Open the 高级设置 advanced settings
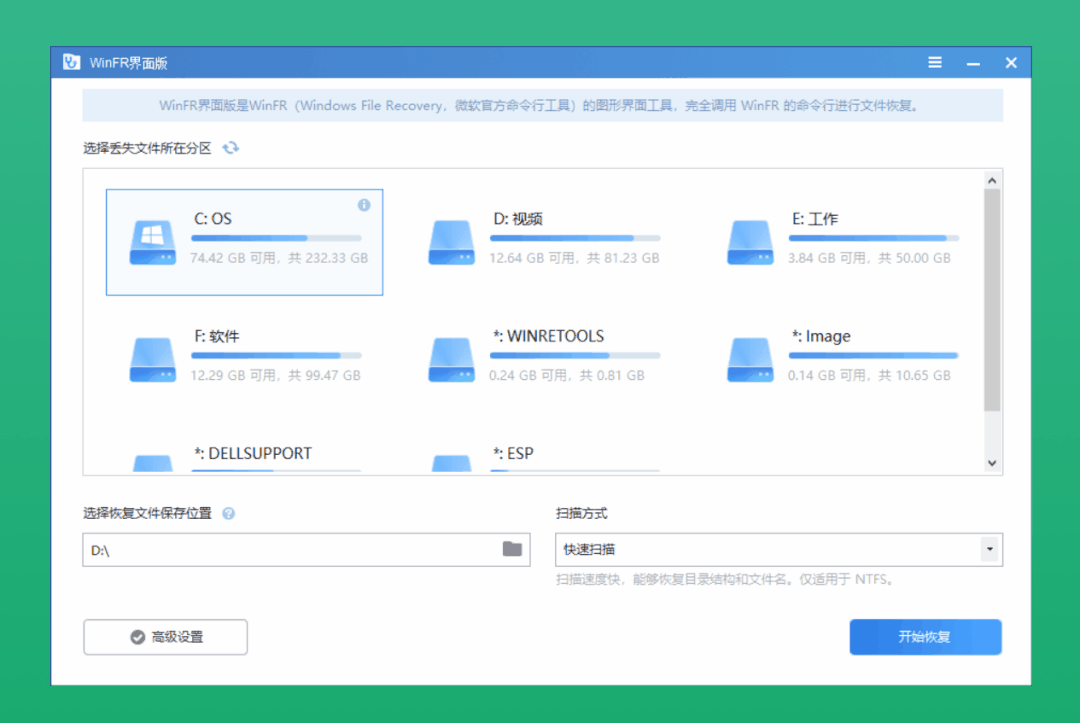 point(165,637)
